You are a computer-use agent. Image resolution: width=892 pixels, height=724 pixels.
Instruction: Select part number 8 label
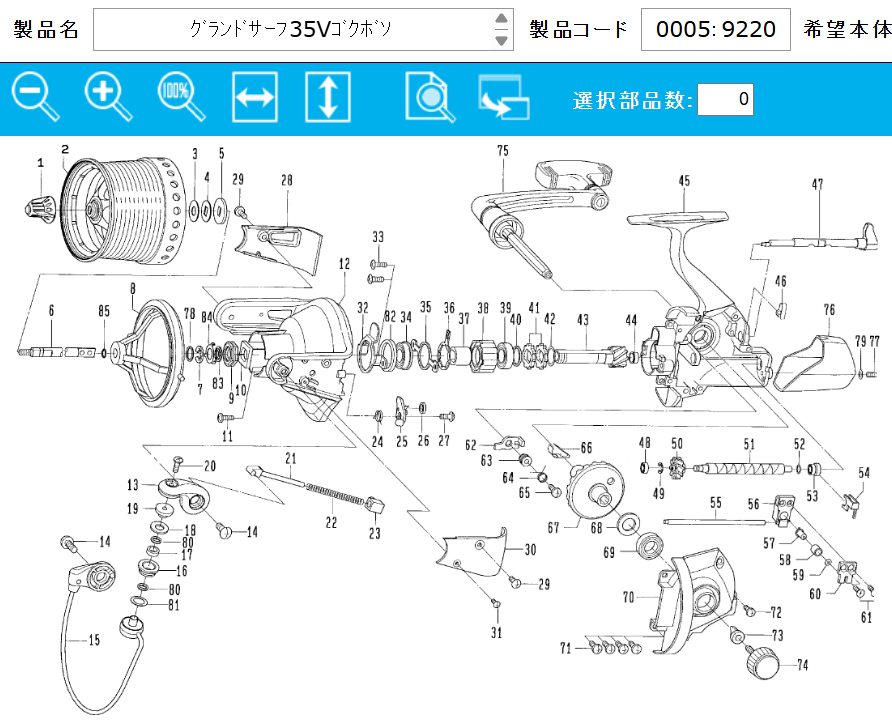[x=133, y=288]
